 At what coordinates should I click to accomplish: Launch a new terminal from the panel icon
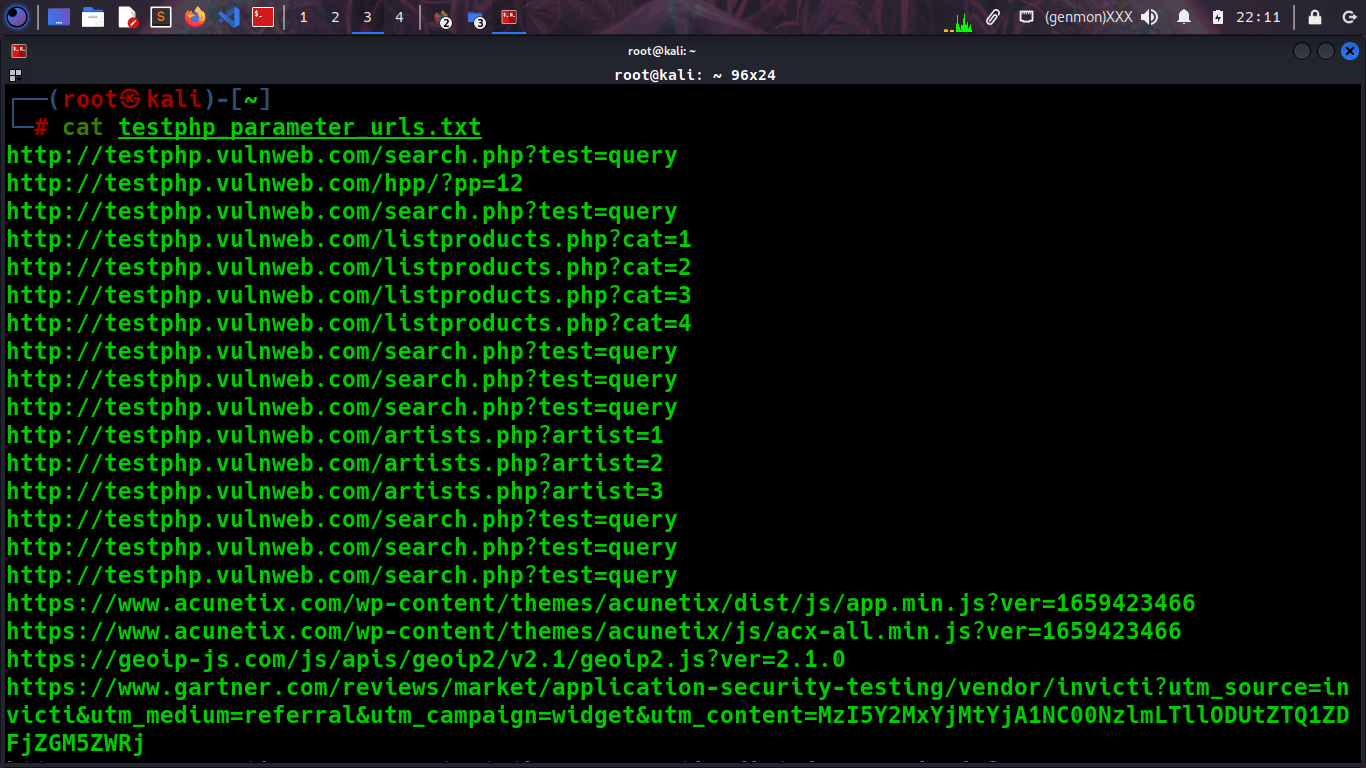pos(262,16)
